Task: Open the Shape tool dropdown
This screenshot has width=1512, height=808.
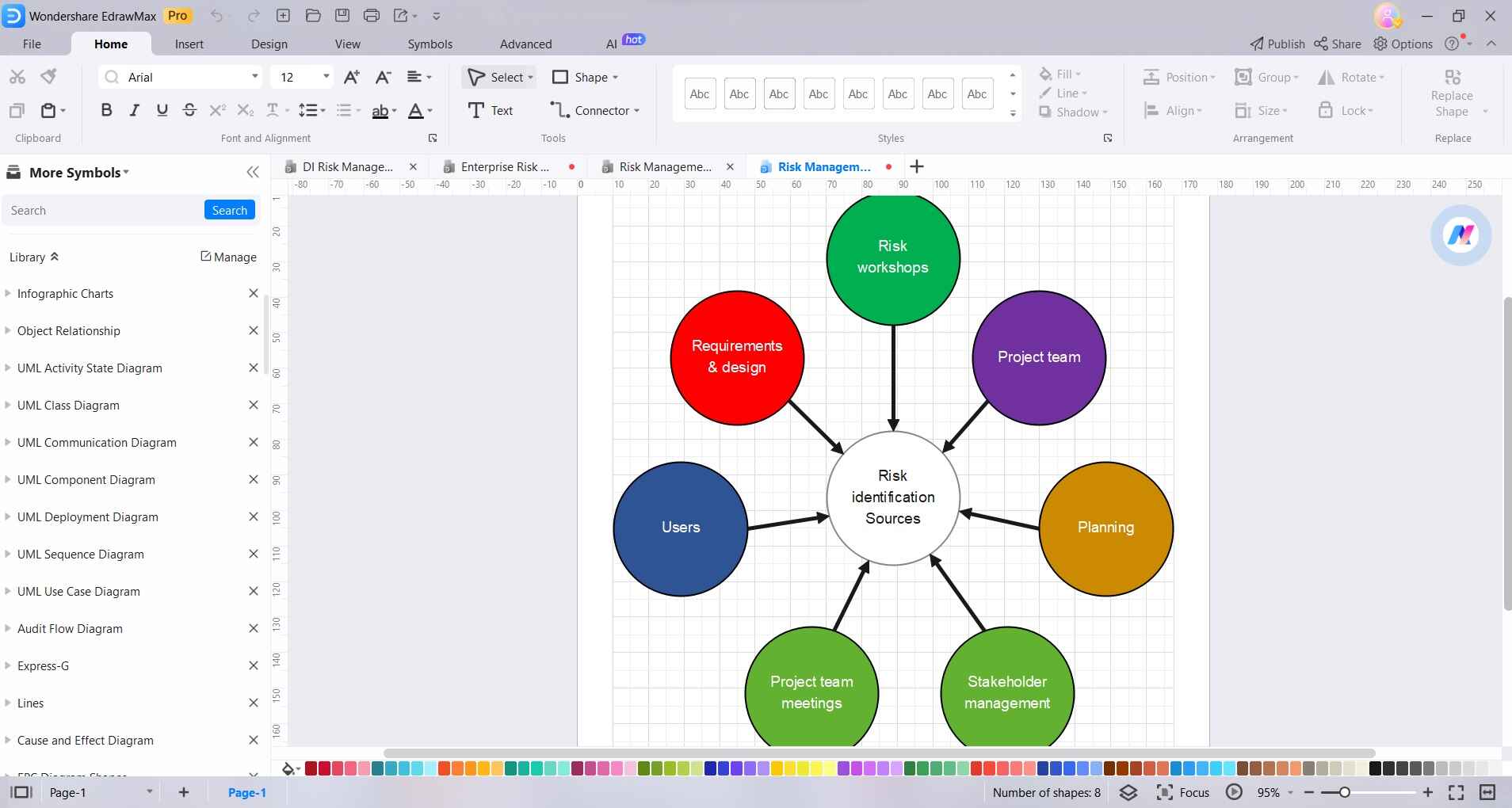Action: click(x=616, y=78)
